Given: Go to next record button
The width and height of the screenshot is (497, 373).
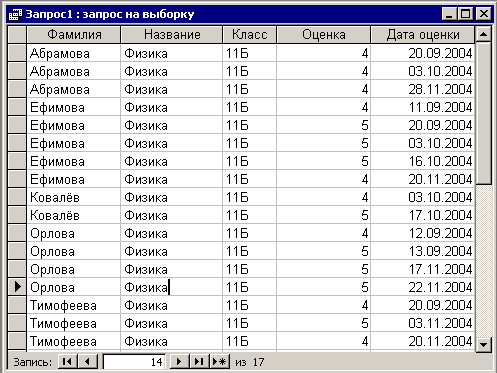Looking at the screenshot, I should [179, 361].
